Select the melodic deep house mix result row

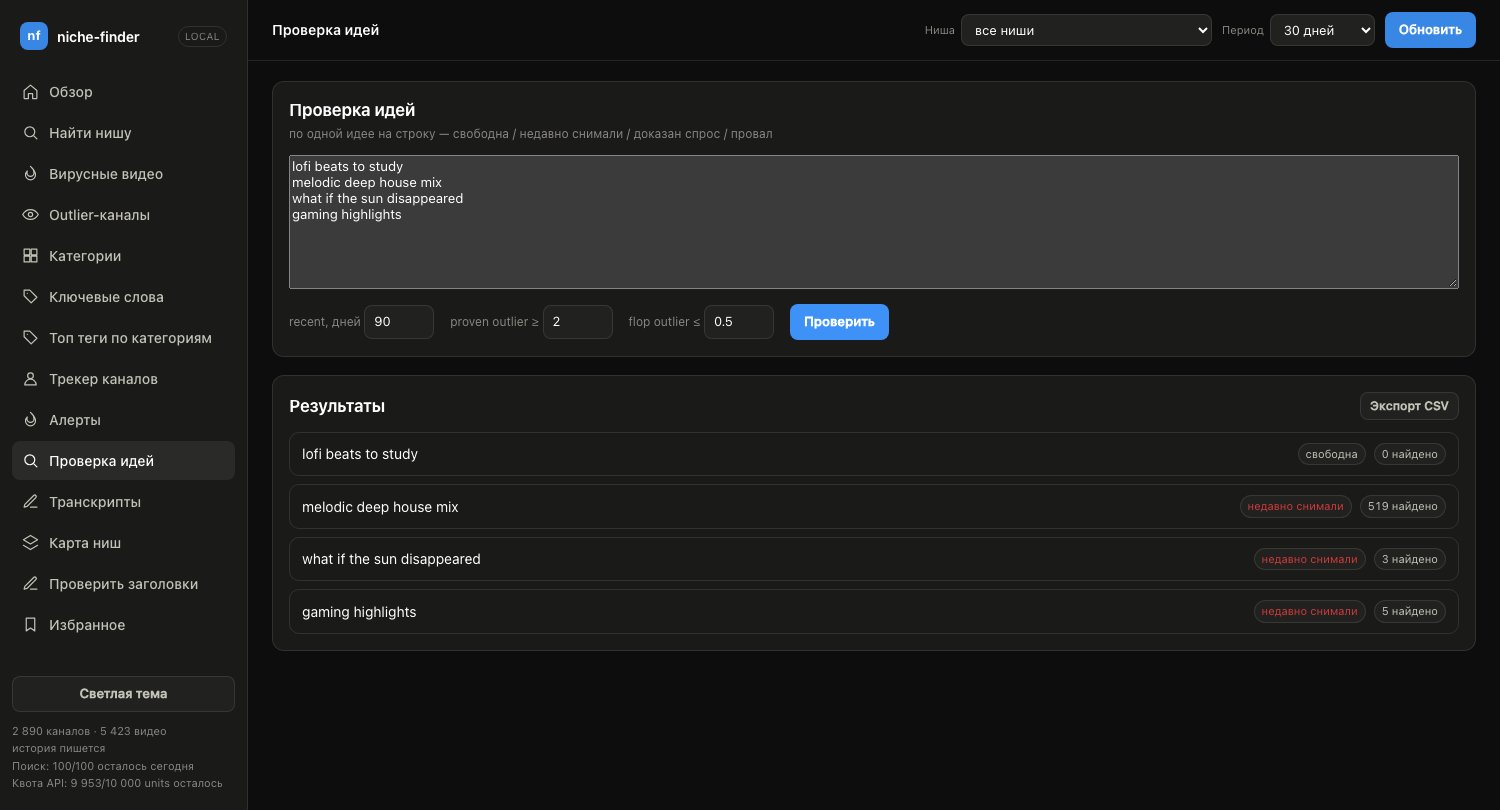[x=874, y=507]
